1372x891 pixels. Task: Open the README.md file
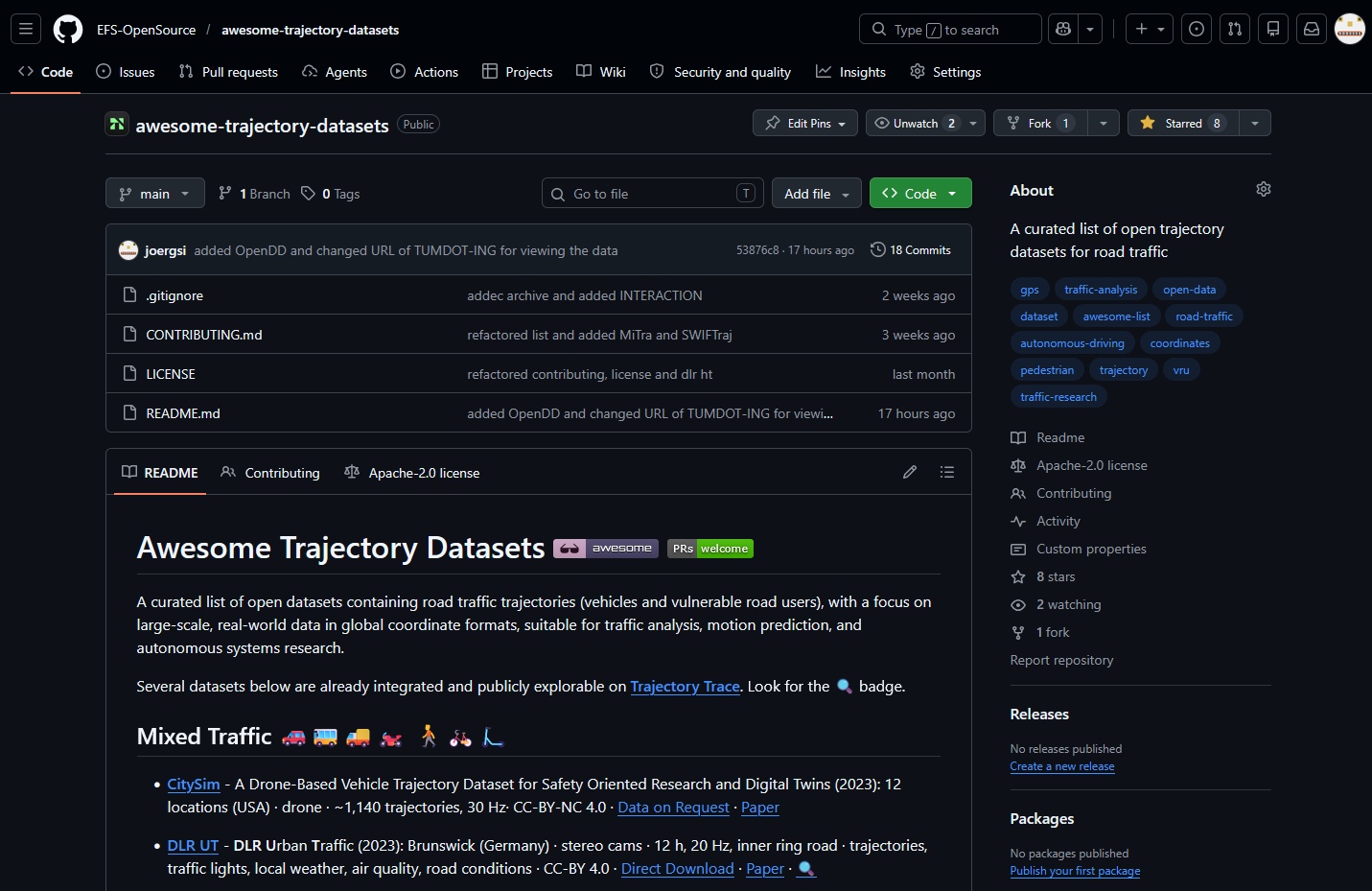point(183,413)
